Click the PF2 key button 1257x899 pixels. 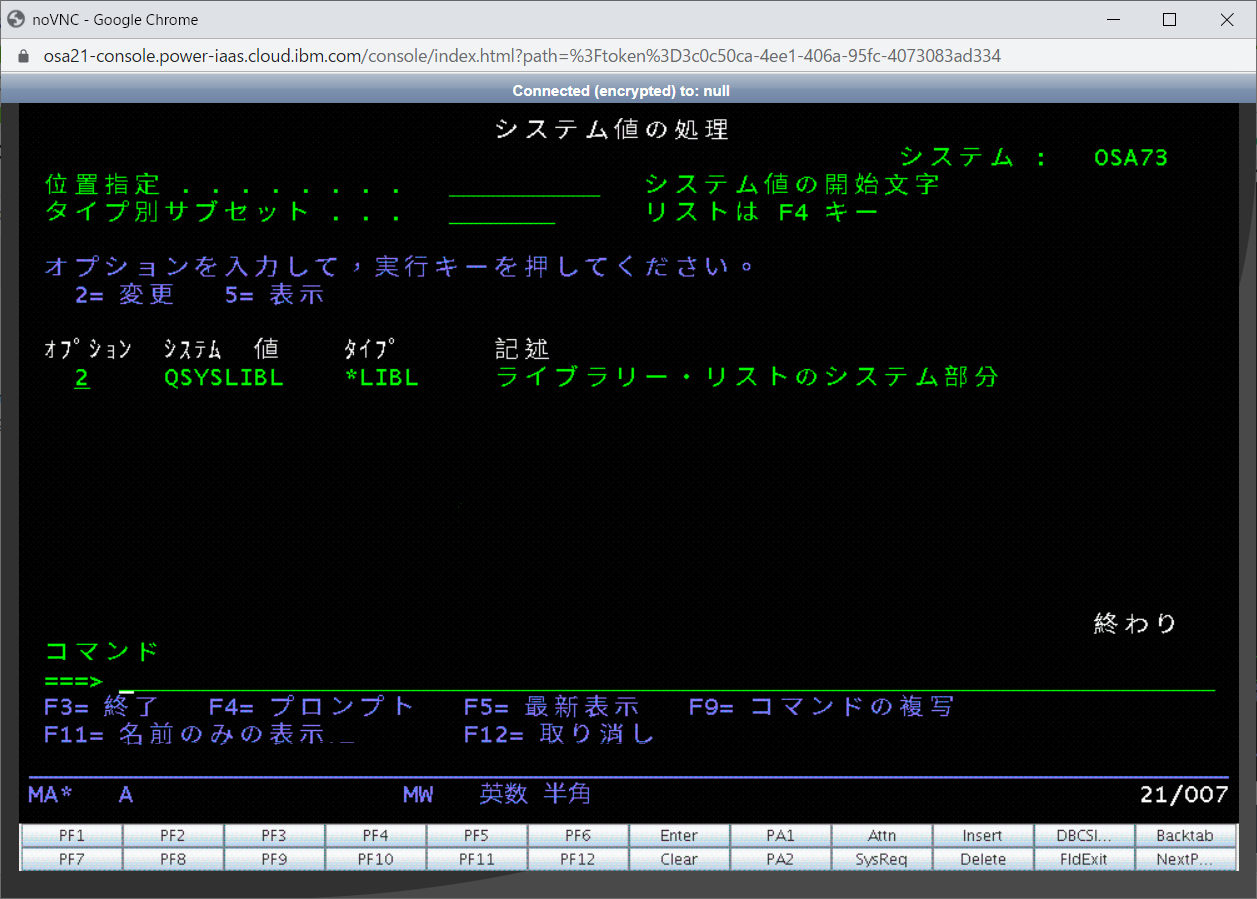click(173, 835)
